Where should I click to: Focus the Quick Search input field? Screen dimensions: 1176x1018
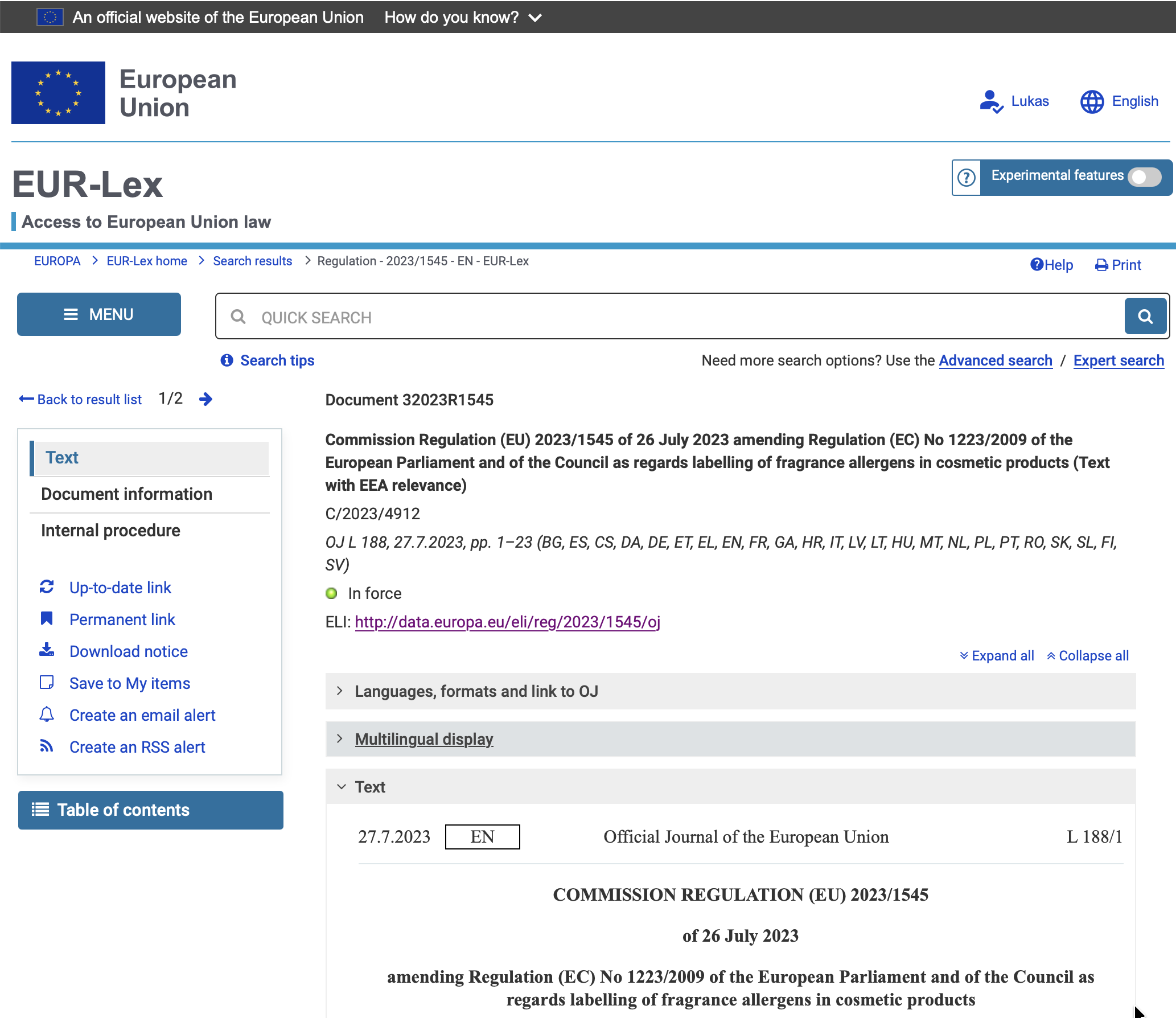(669, 317)
